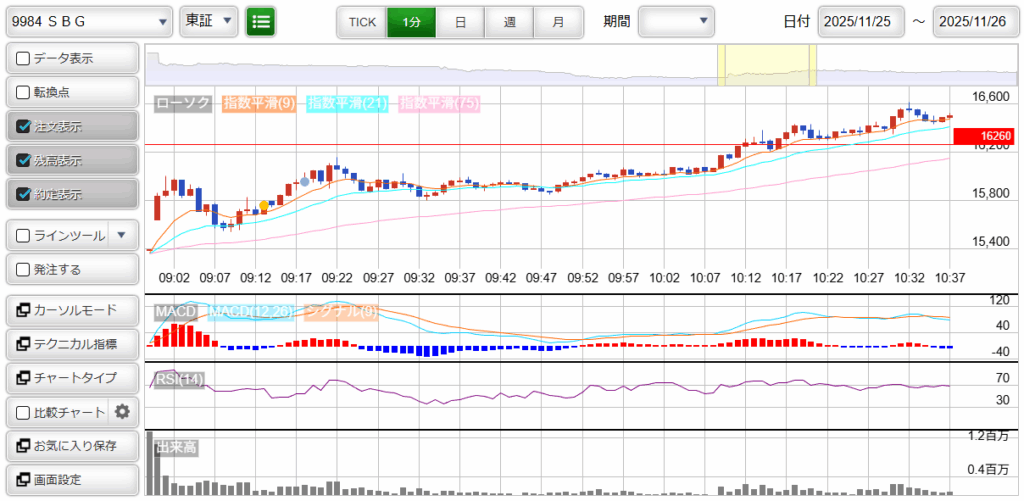1024x501 pixels.
Task: Enable the データ表示 checkbox
Action: tap(24, 58)
